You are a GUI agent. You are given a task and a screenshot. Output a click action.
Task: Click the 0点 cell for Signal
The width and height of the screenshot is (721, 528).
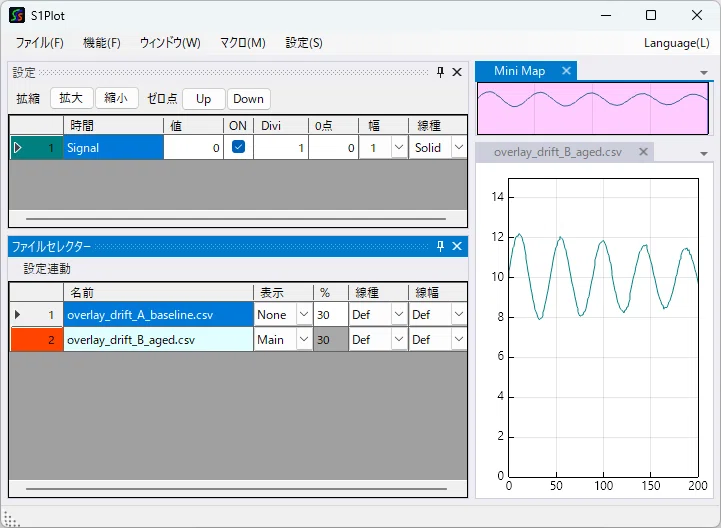tap(333, 148)
